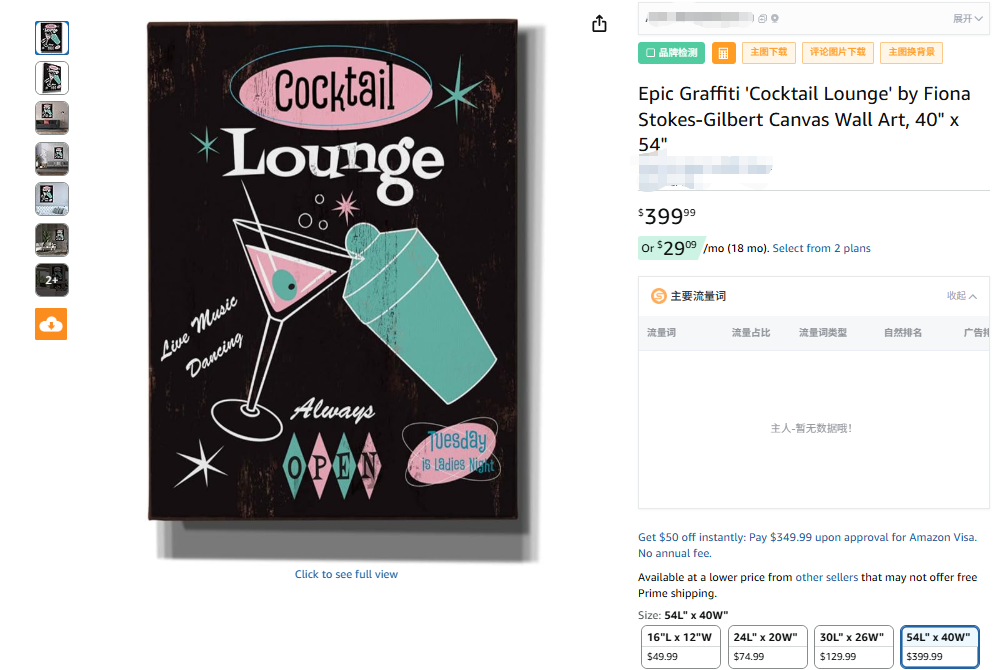Open the 'other sellers' link
1007x670 pixels.
(826, 577)
